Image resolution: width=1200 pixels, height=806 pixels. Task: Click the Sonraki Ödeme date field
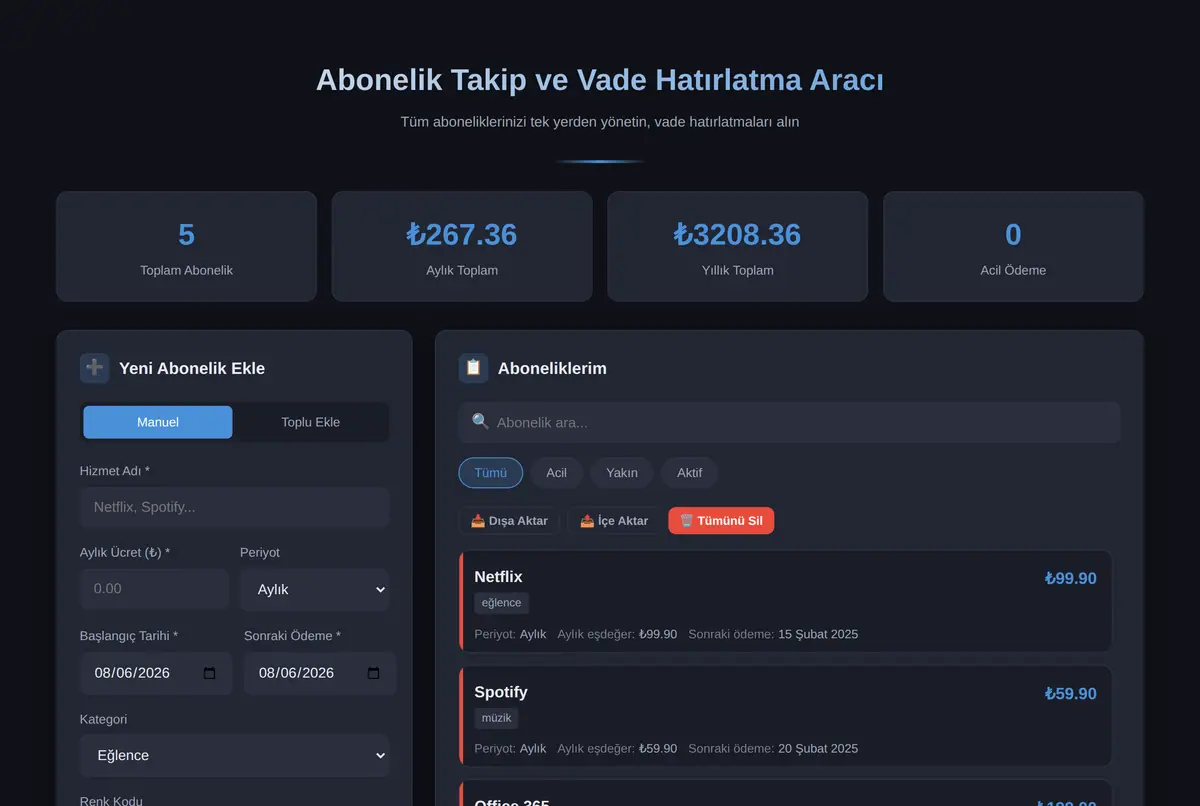[x=320, y=673]
